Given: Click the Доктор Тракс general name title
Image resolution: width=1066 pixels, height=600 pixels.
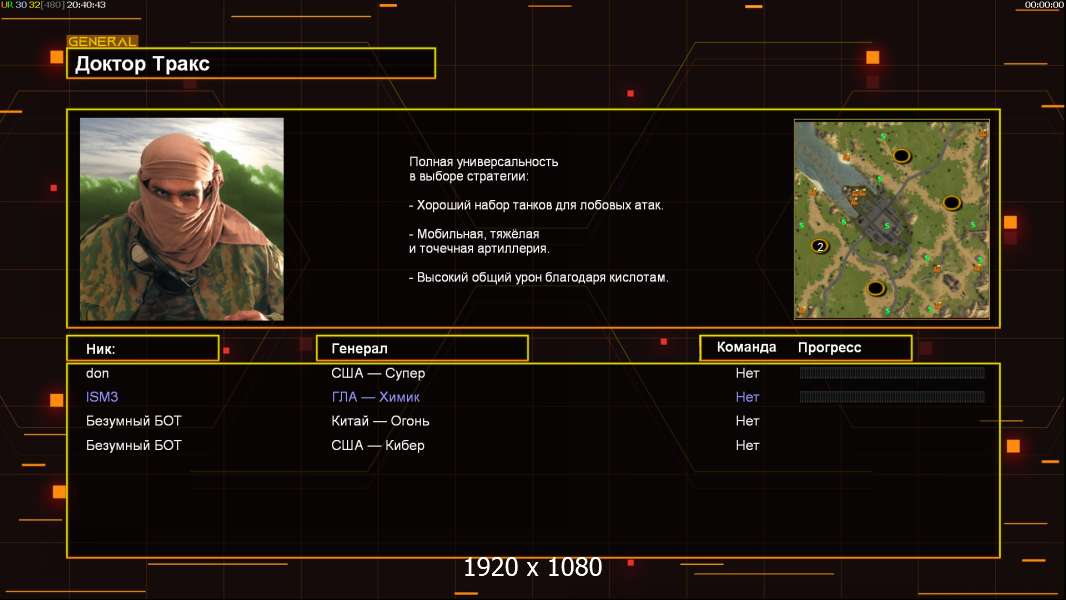Looking at the screenshot, I should (x=142, y=64).
